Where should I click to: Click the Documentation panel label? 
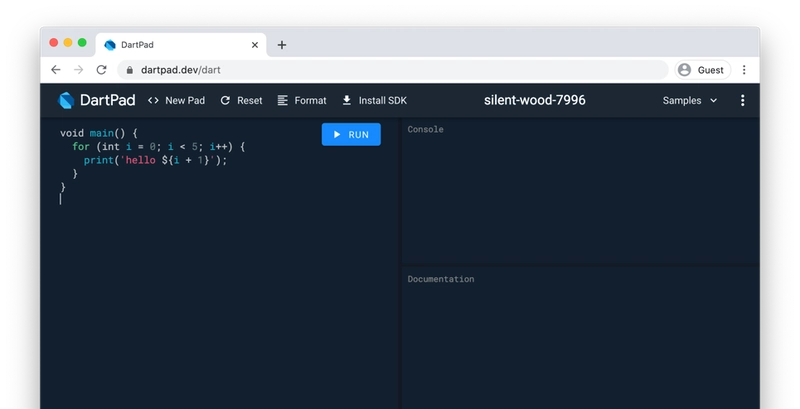(441, 279)
